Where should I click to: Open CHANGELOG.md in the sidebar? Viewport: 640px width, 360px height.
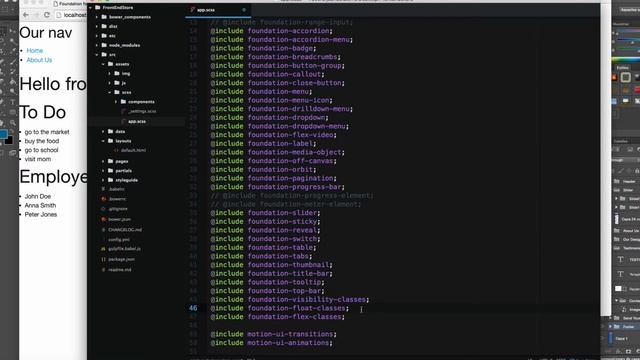pyautogui.click(x=125, y=230)
